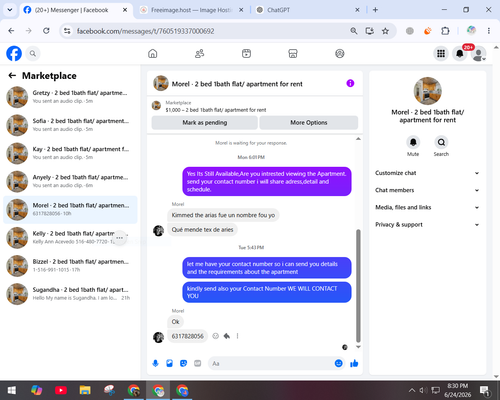Choose a GIF with the GIF icon

tap(198, 363)
